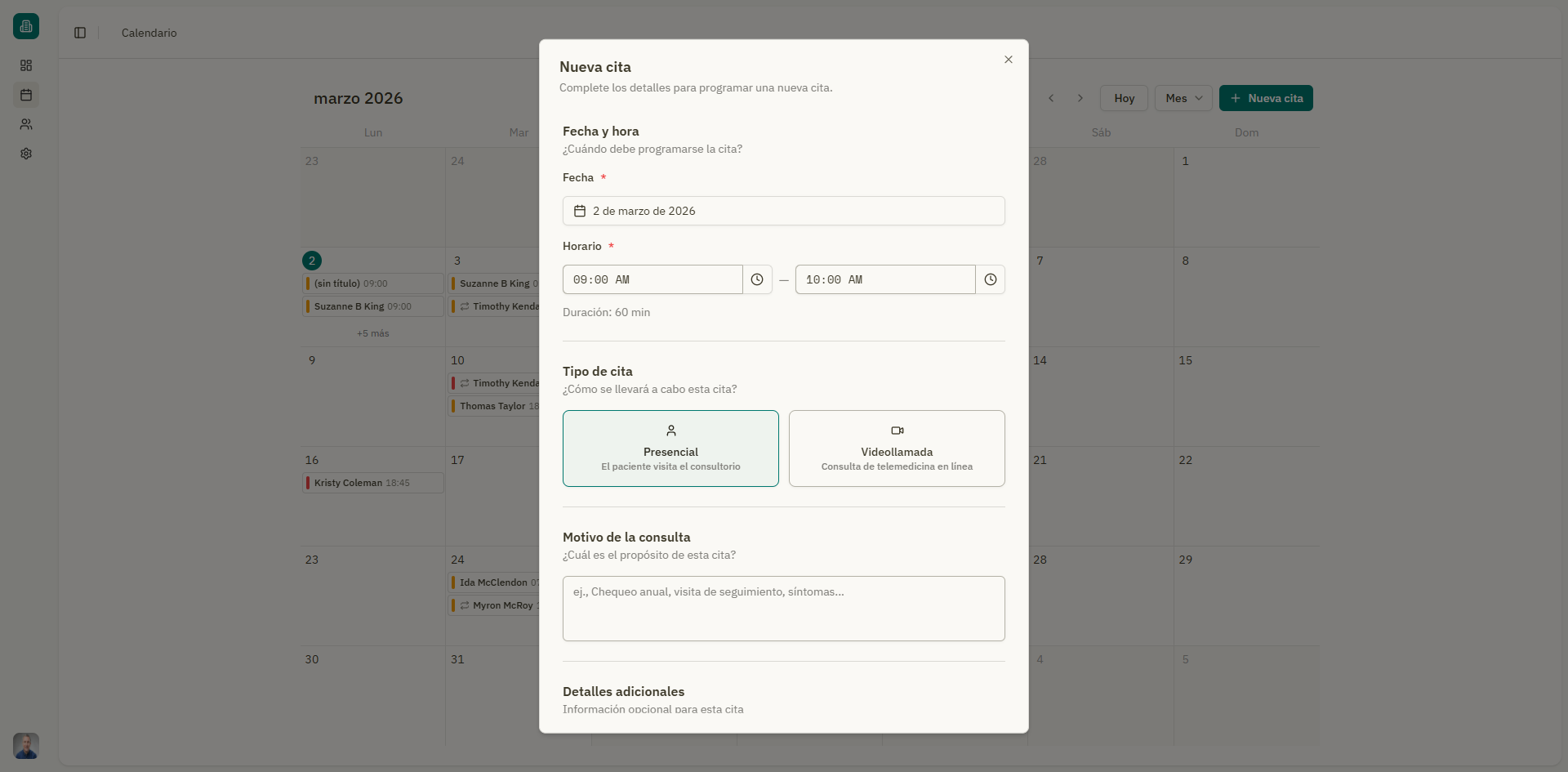Open the clock picker for the end time
Image resolution: width=1568 pixels, height=772 pixels.
pos(991,279)
